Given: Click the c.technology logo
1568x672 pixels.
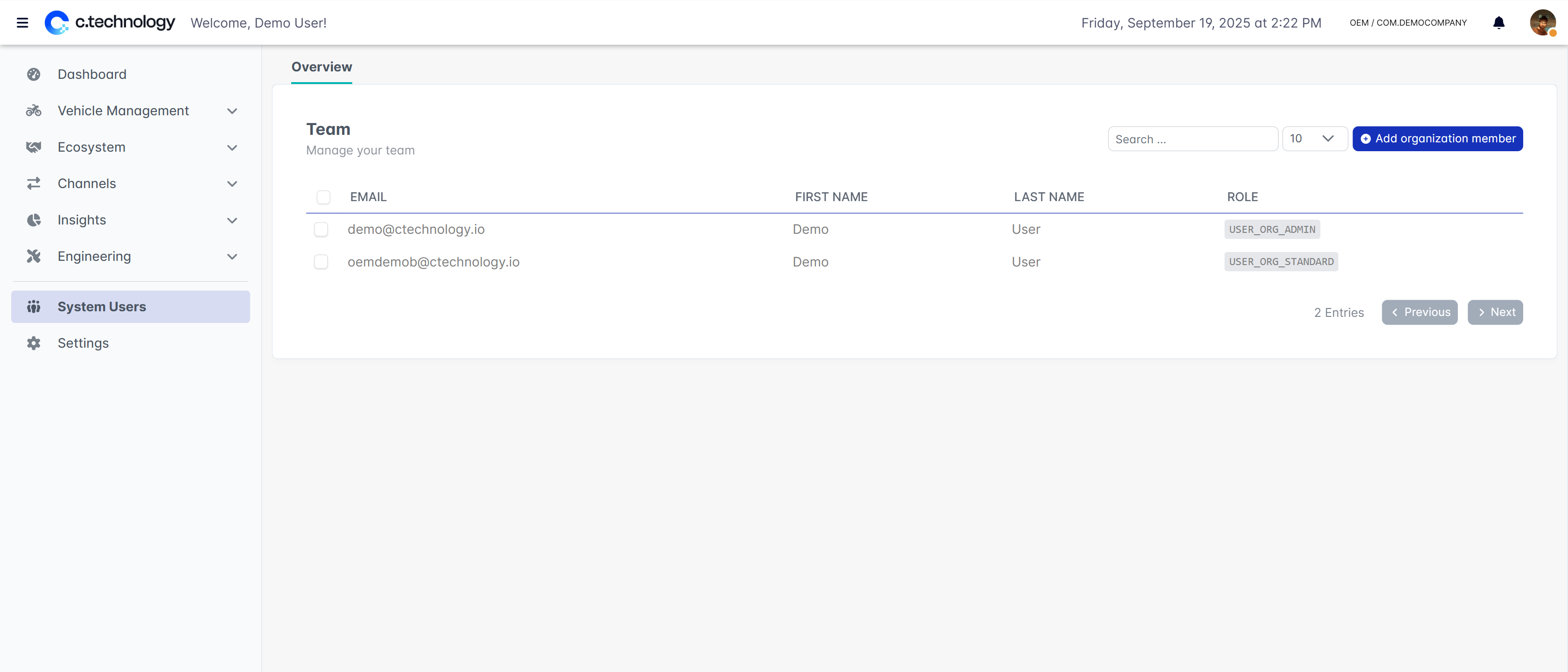Looking at the screenshot, I should click(110, 22).
